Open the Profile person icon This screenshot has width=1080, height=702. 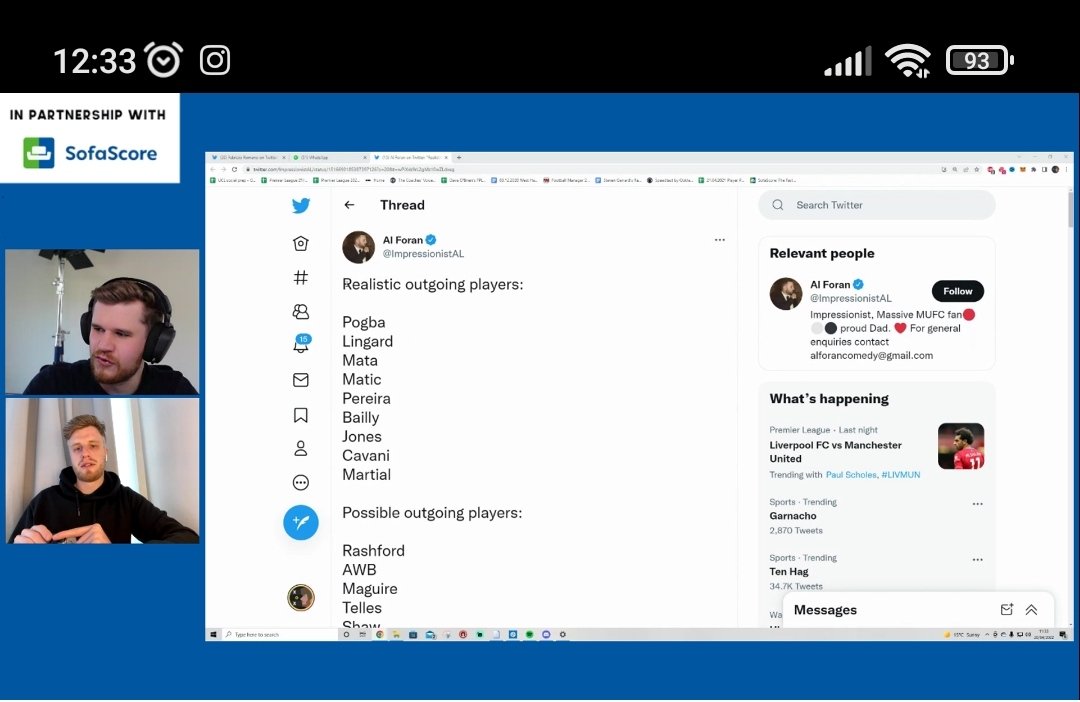tap(301, 448)
